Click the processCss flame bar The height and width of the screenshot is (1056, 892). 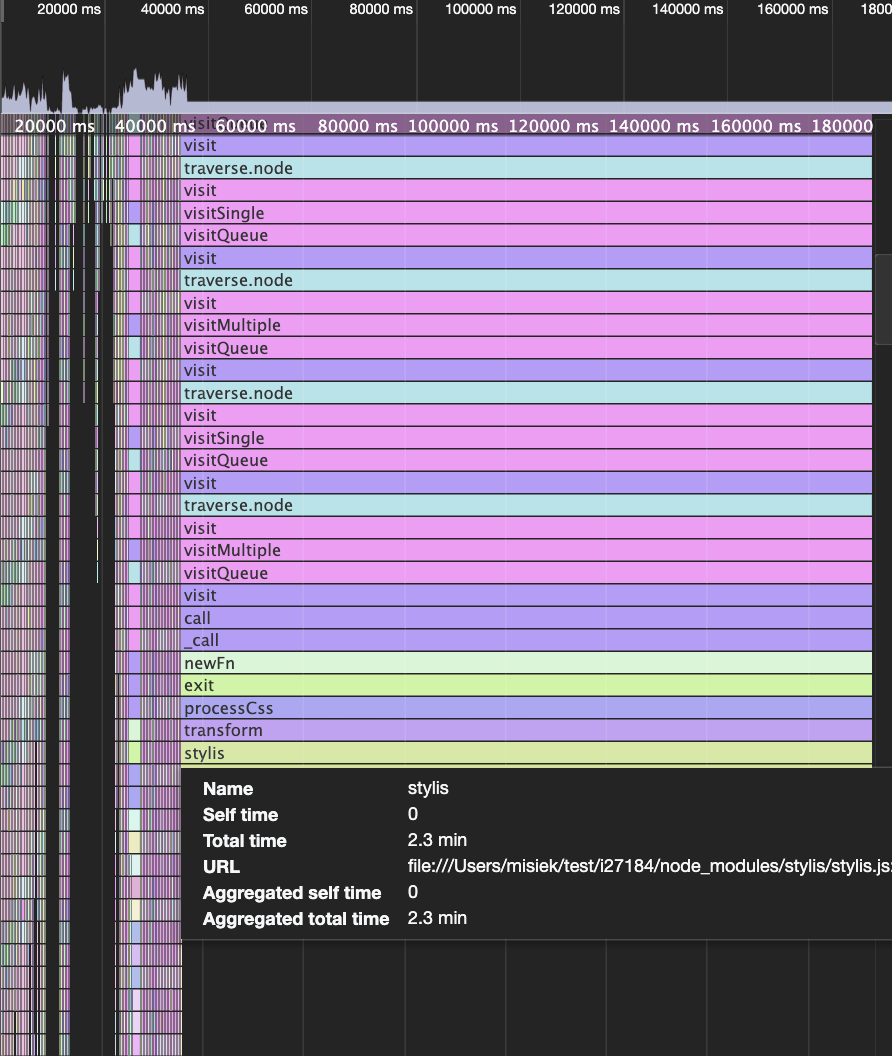point(527,708)
